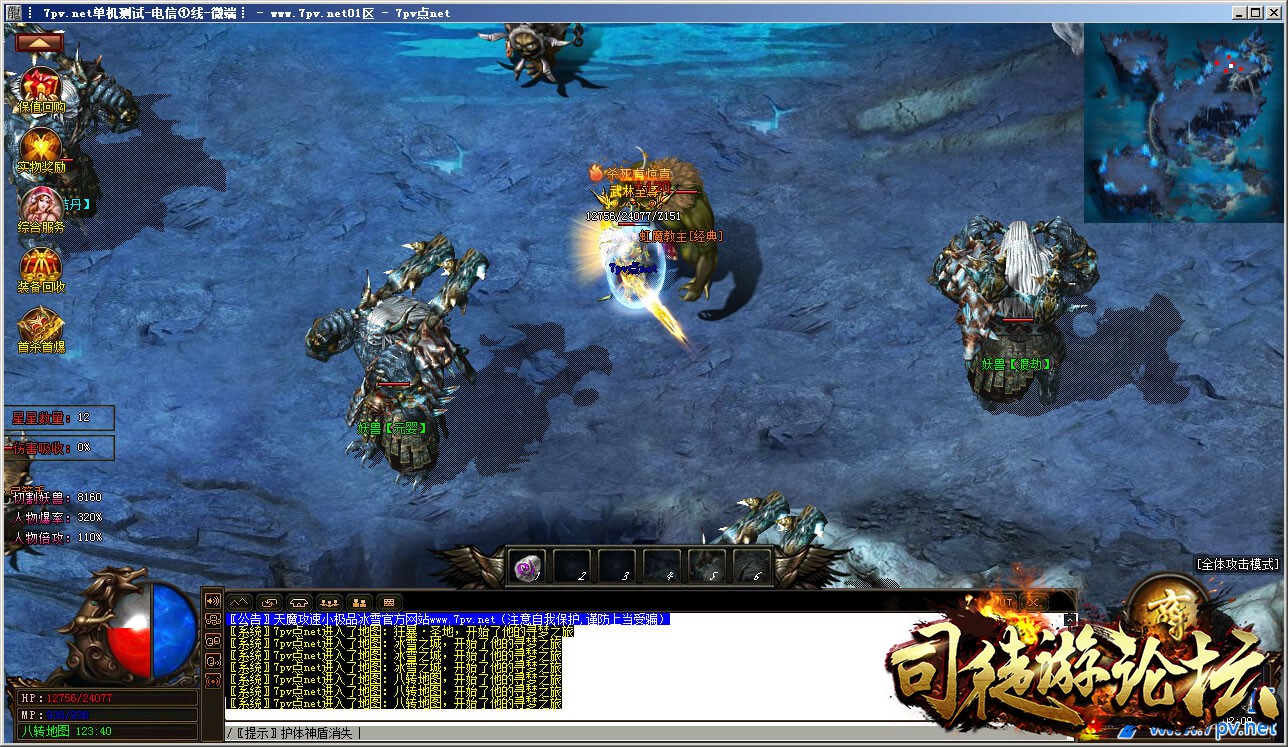Open the 装备回收 equipment recycle icon

(x=41, y=269)
